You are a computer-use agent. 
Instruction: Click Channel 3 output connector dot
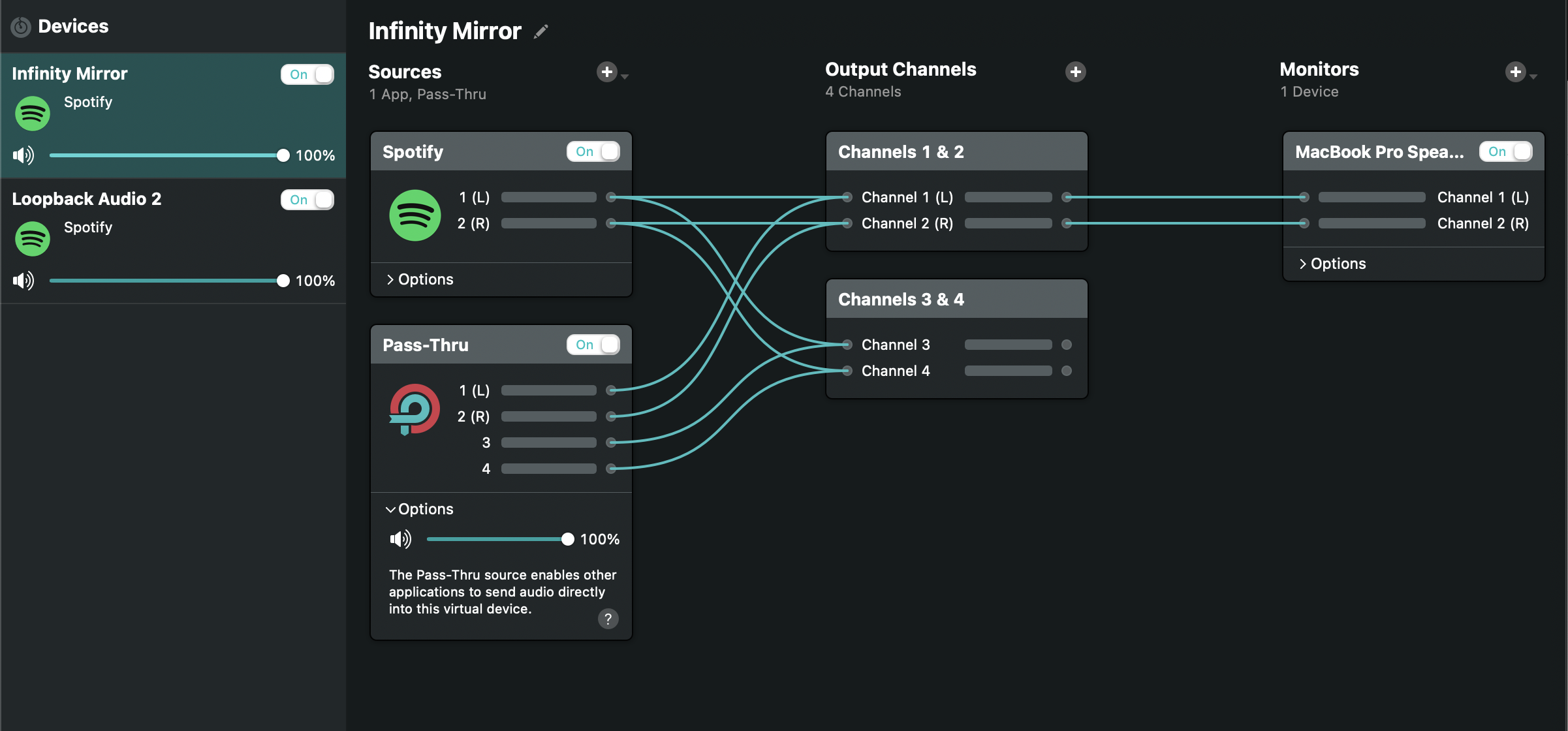[x=1067, y=345]
